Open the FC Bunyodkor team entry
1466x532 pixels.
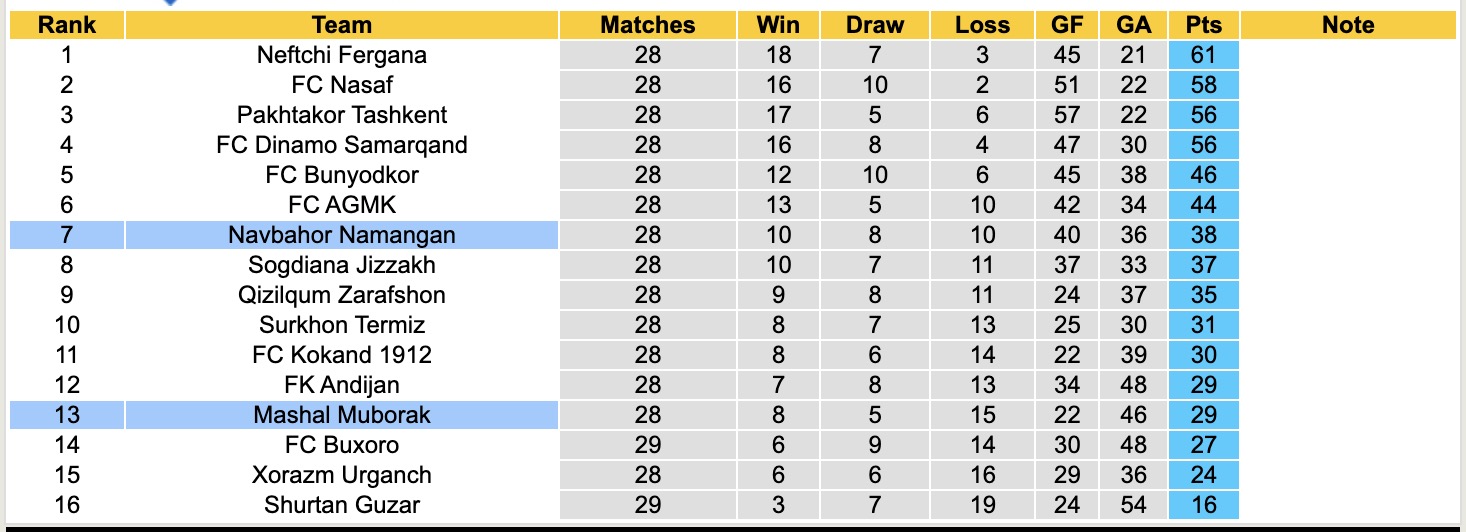(x=342, y=175)
